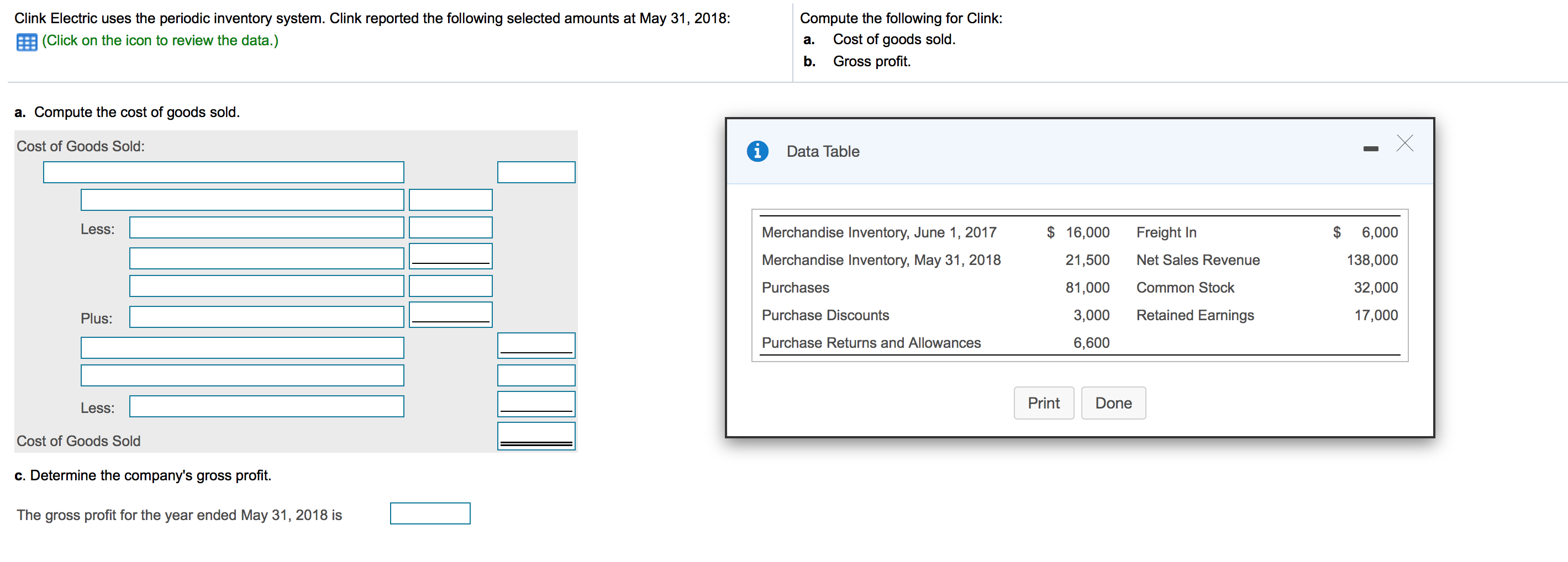
Task: Click the amount field beside the 'Plus:' row
Action: [450, 315]
